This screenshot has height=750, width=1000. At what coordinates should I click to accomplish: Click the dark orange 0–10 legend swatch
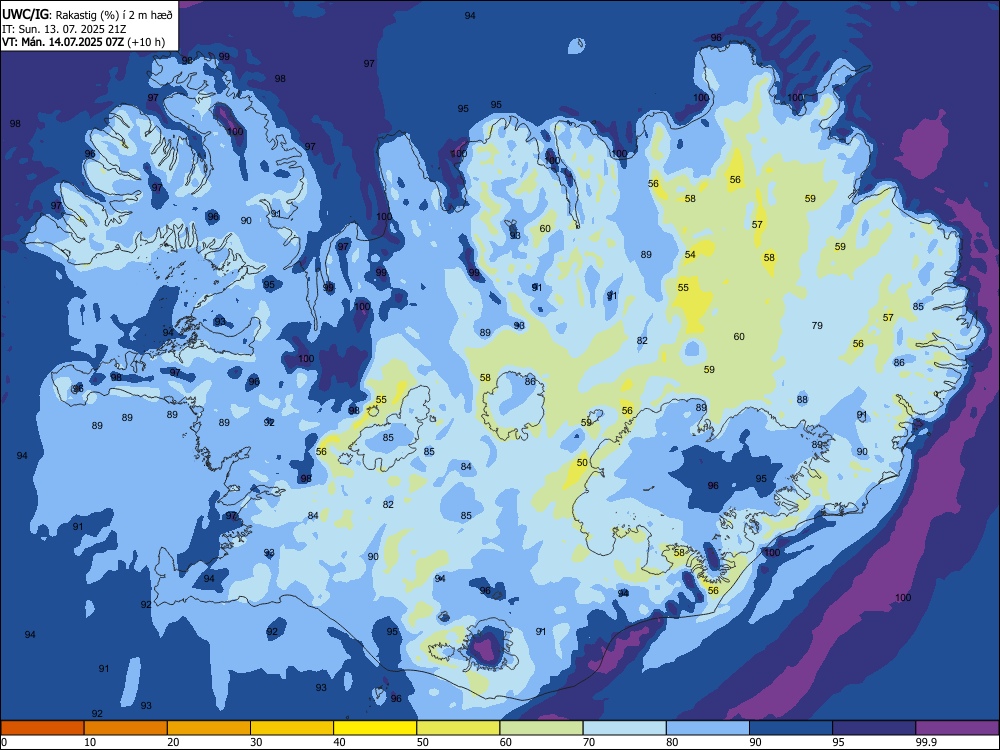click(x=42, y=728)
